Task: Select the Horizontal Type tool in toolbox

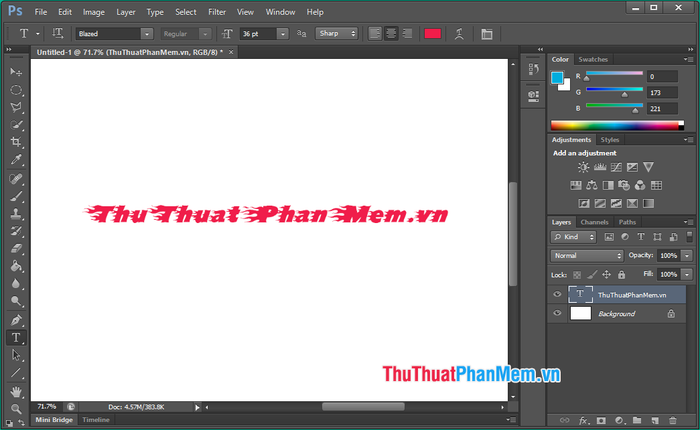Action: [x=16, y=338]
